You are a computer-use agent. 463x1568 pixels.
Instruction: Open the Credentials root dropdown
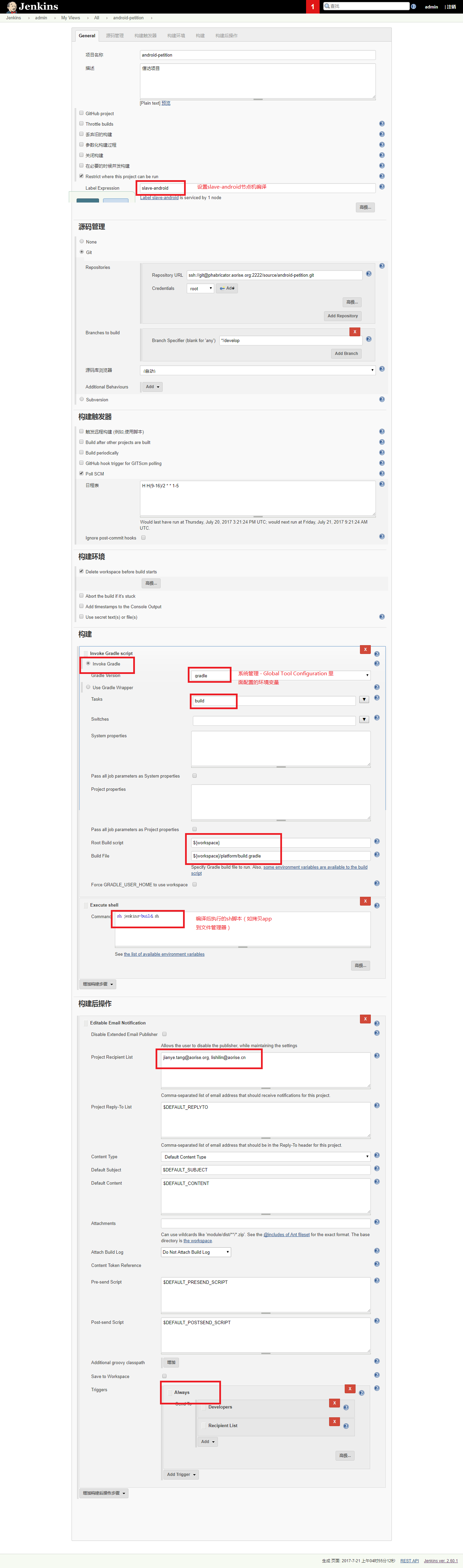pyautogui.click(x=200, y=289)
